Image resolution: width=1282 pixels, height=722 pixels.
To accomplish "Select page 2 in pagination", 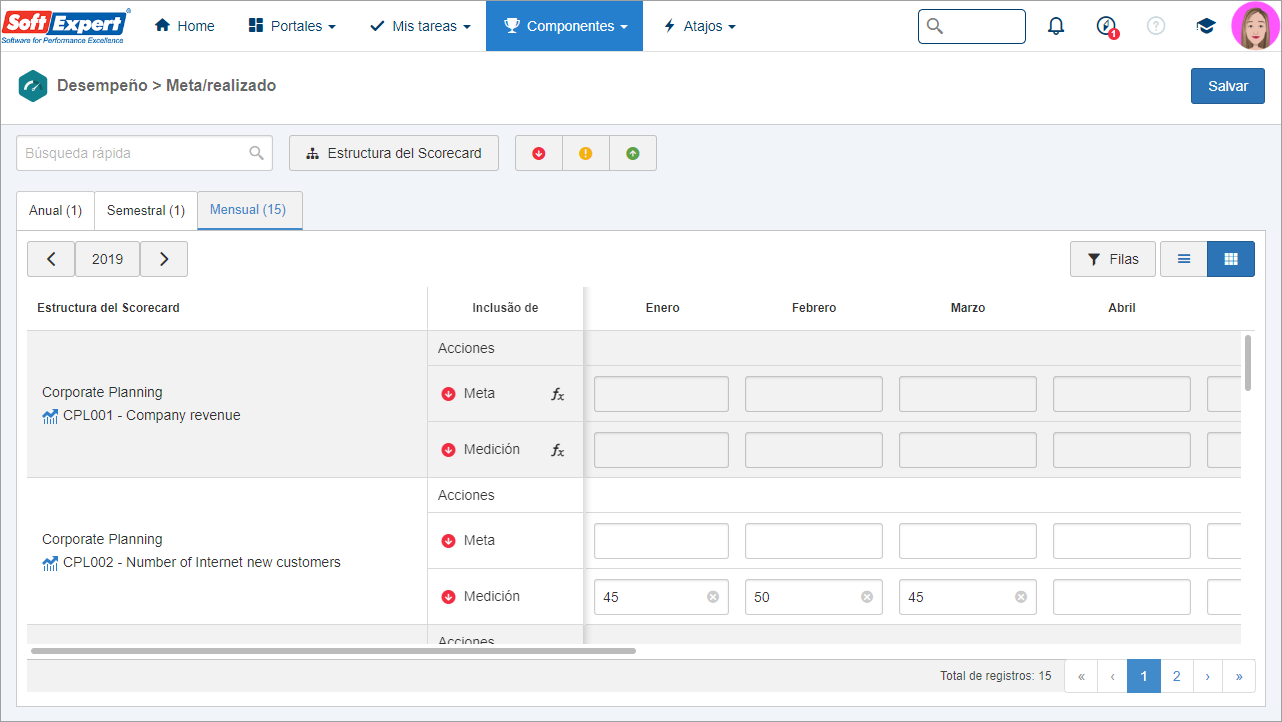I will (x=1176, y=676).
